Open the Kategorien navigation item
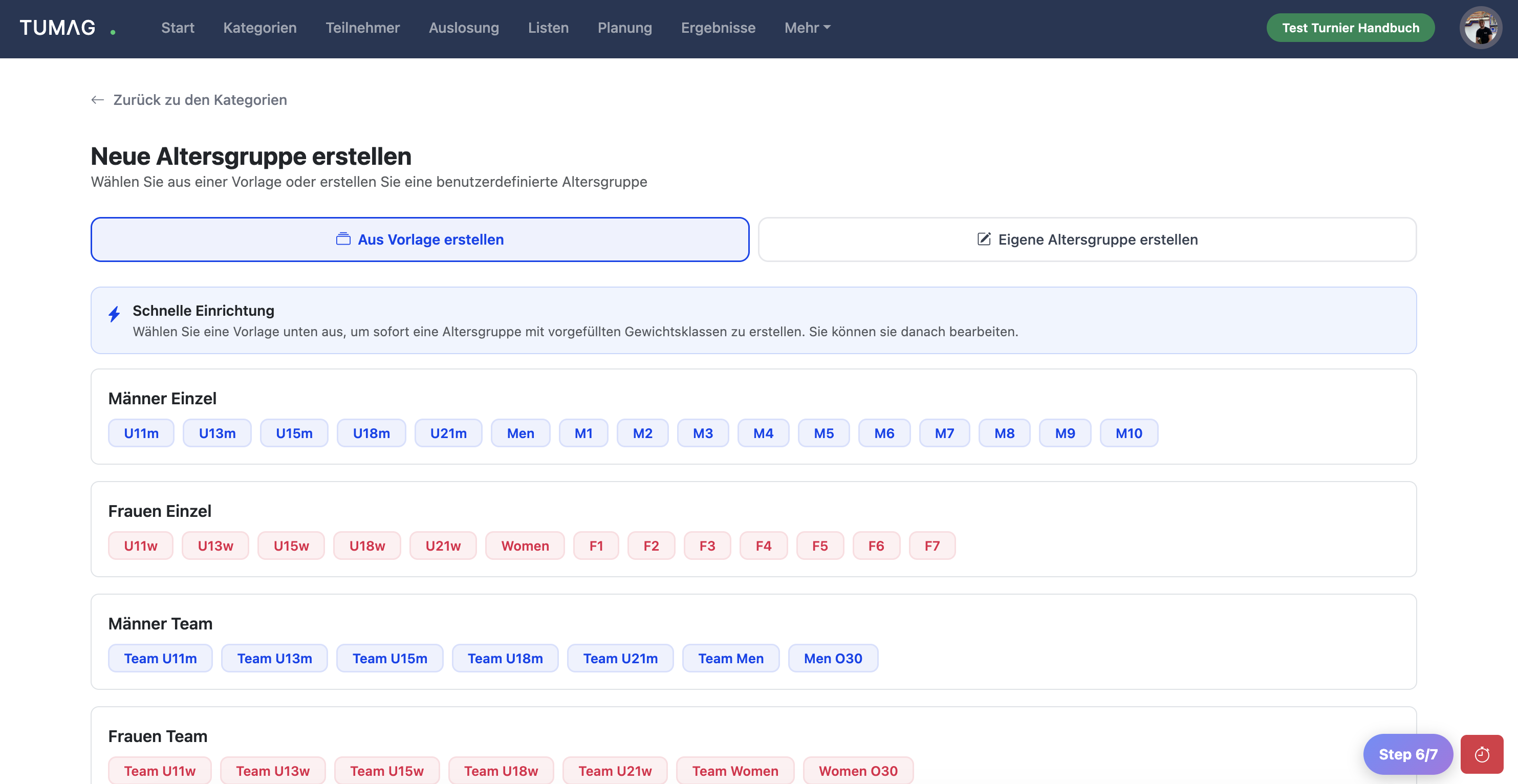The width and height of the screenshot is (1518, 784). click(x=260, y=28)
